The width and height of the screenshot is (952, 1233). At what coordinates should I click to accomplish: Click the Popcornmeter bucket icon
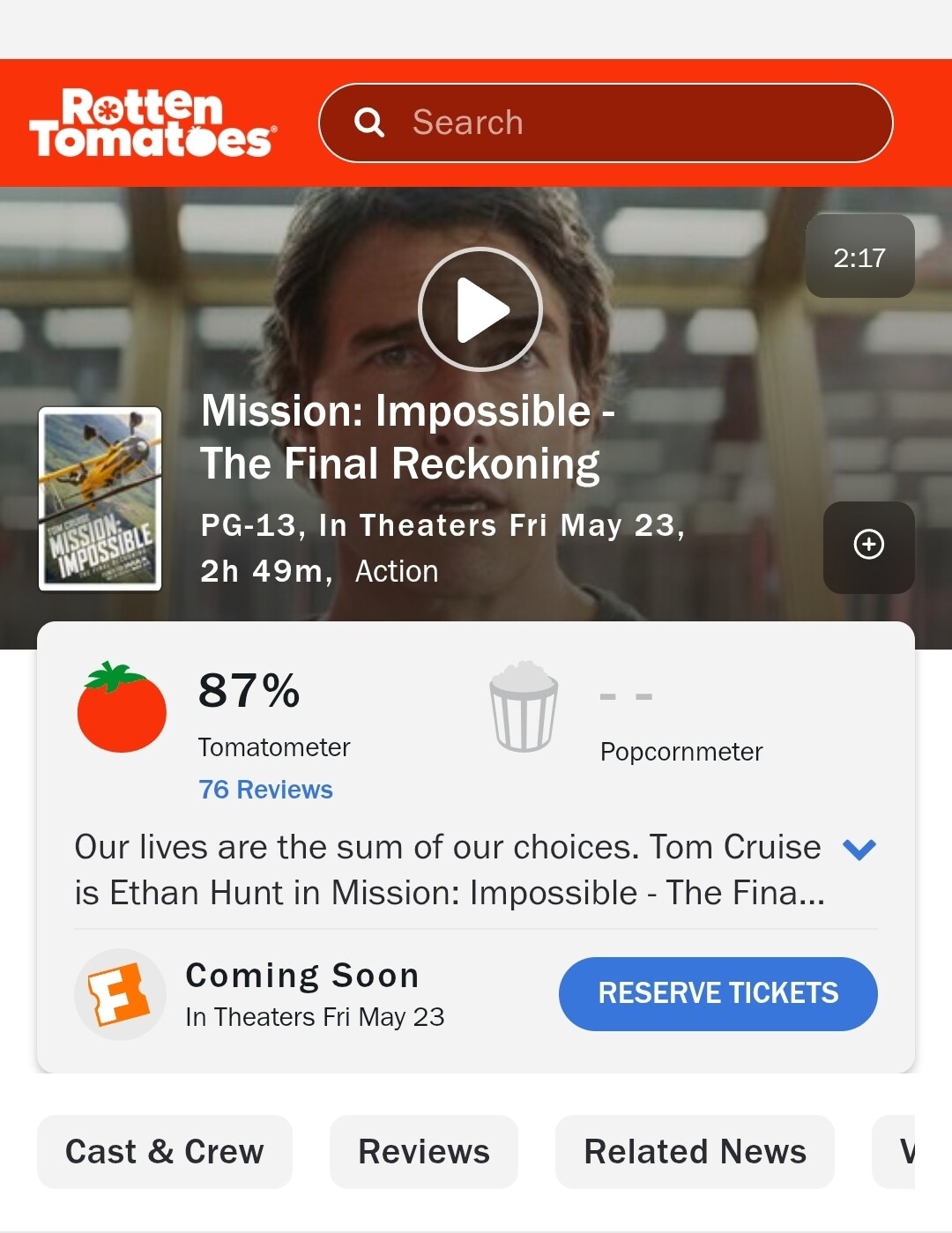point(524,707)
